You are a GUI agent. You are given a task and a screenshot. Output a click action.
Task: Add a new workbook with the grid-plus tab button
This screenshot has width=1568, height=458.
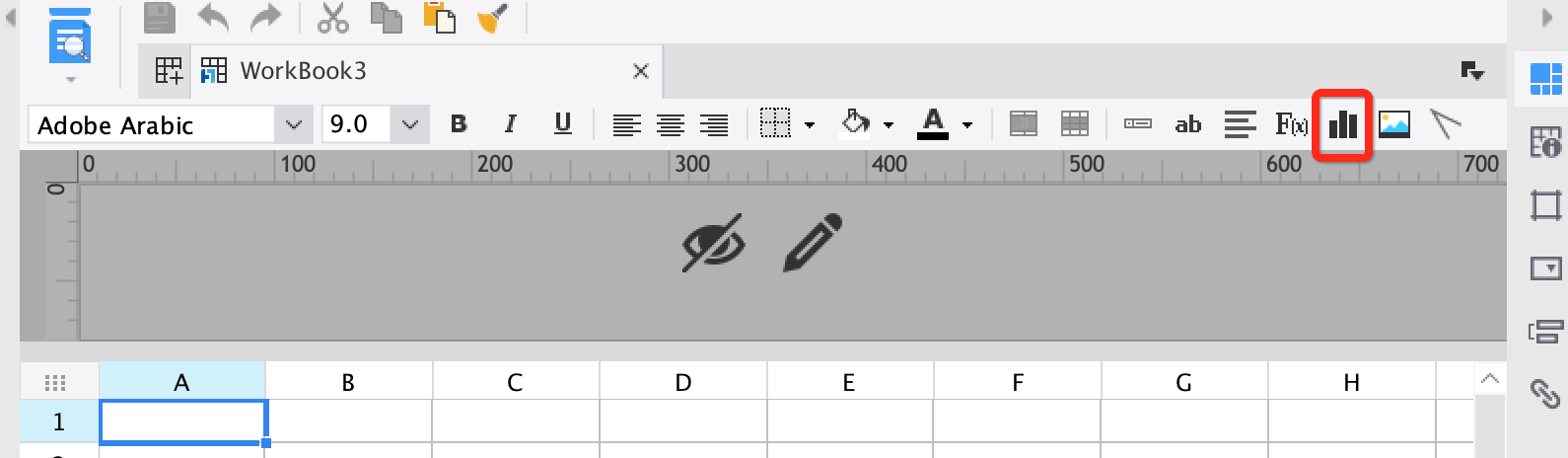[x=169, y=71]
